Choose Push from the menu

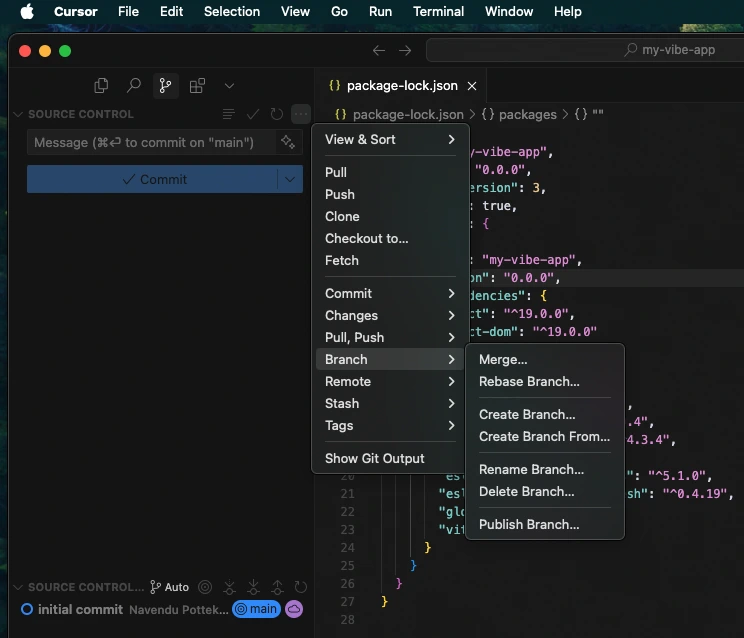pyautogui.click(x=390, y=194)
